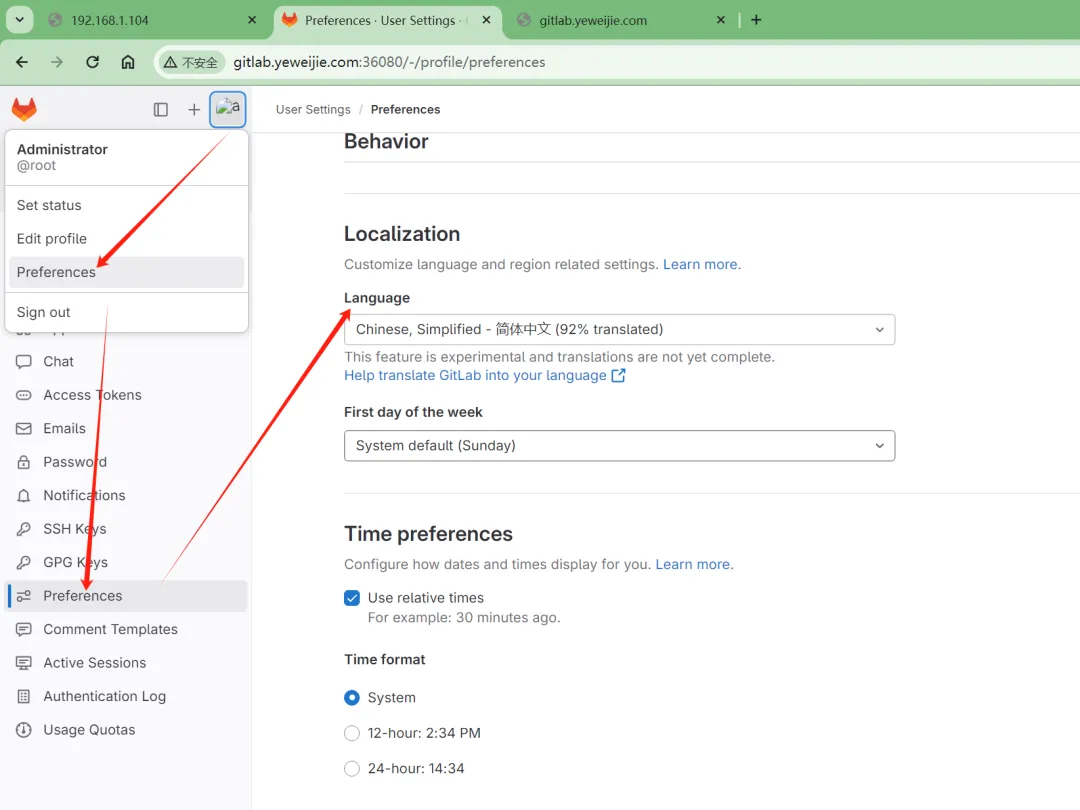The image size is (1080, 810).
Task: Click the browser home icon
Action: point(128,62)
